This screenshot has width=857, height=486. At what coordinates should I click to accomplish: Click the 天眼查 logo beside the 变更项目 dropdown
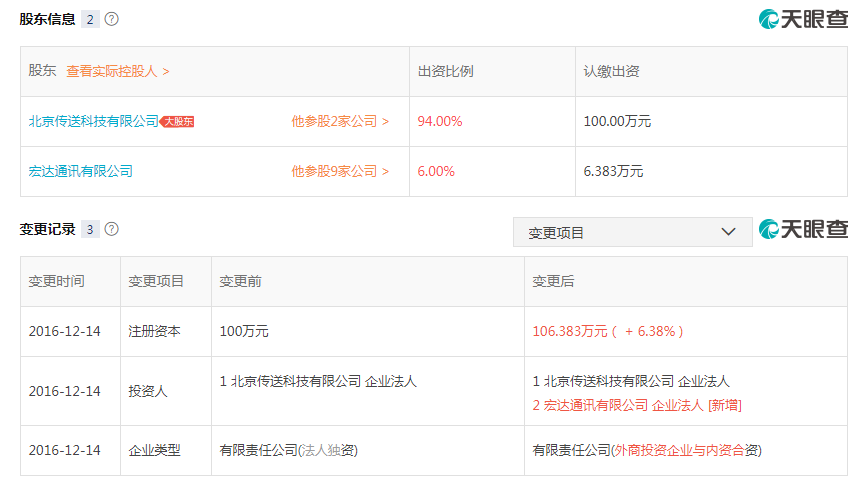[x=803, y=230]
